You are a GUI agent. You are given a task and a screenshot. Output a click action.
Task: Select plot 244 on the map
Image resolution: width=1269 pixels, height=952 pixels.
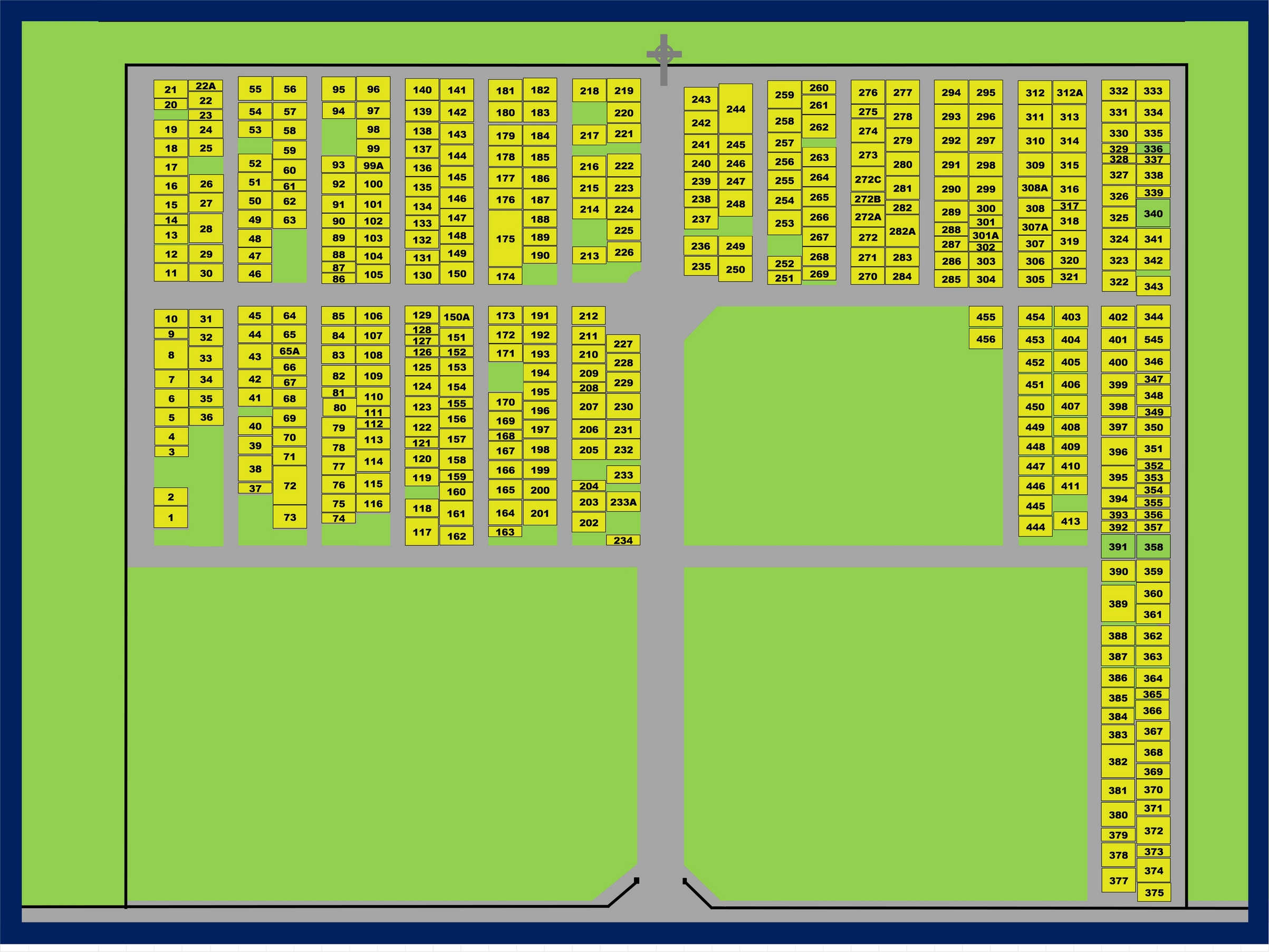click(x=735, y=109)
